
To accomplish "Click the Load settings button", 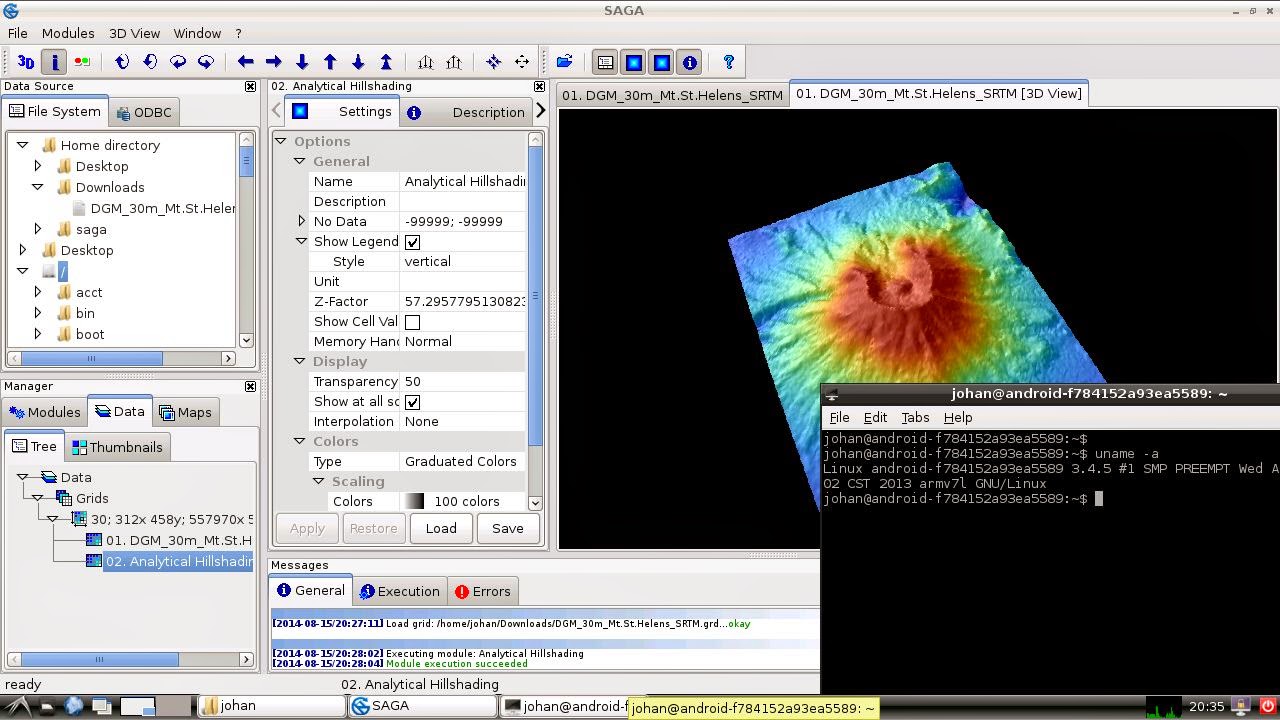I will point(441,528).
